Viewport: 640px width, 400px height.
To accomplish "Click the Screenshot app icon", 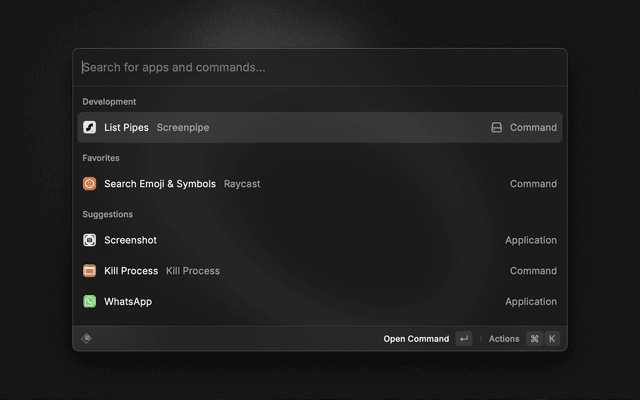I will (x=89, y=240).
